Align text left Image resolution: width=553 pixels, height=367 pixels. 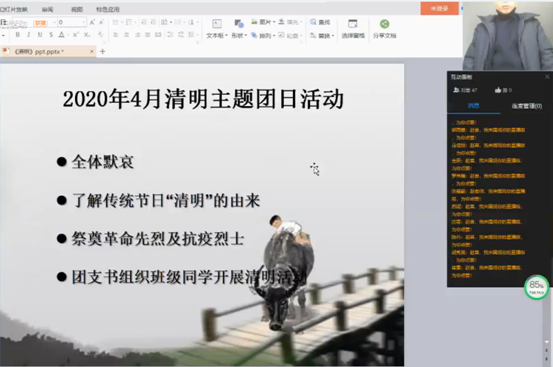(115, 35)
